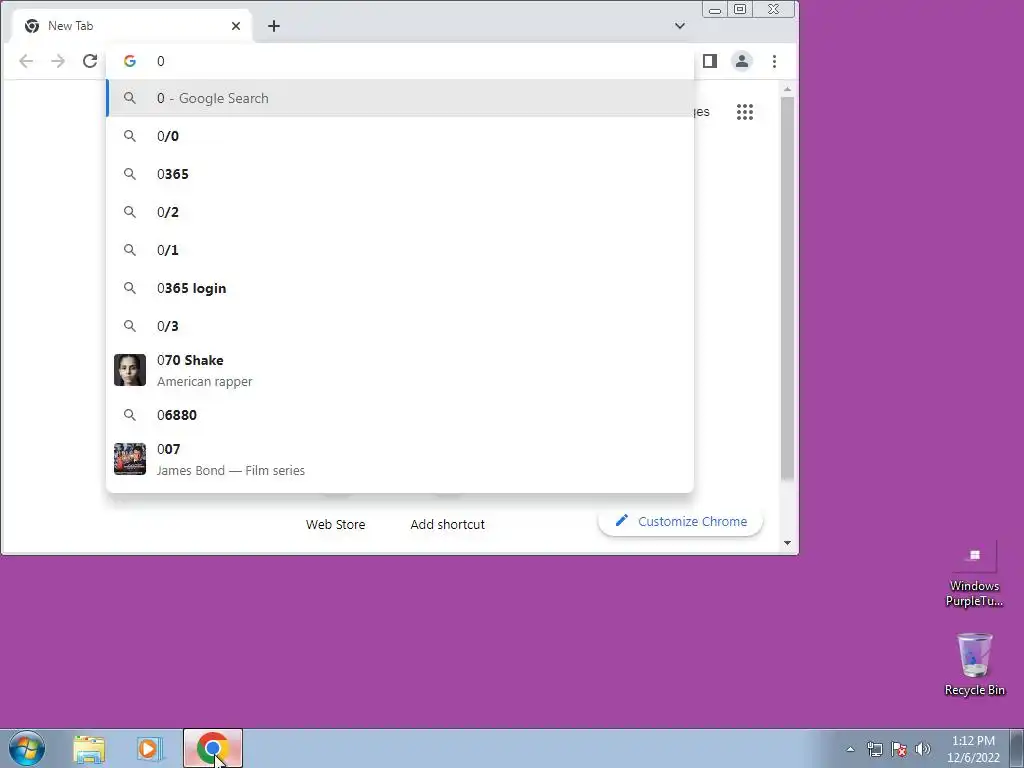Screen dimensions: 1024x768
Task: Click the Google G icon in address bar
Action: 130,61
